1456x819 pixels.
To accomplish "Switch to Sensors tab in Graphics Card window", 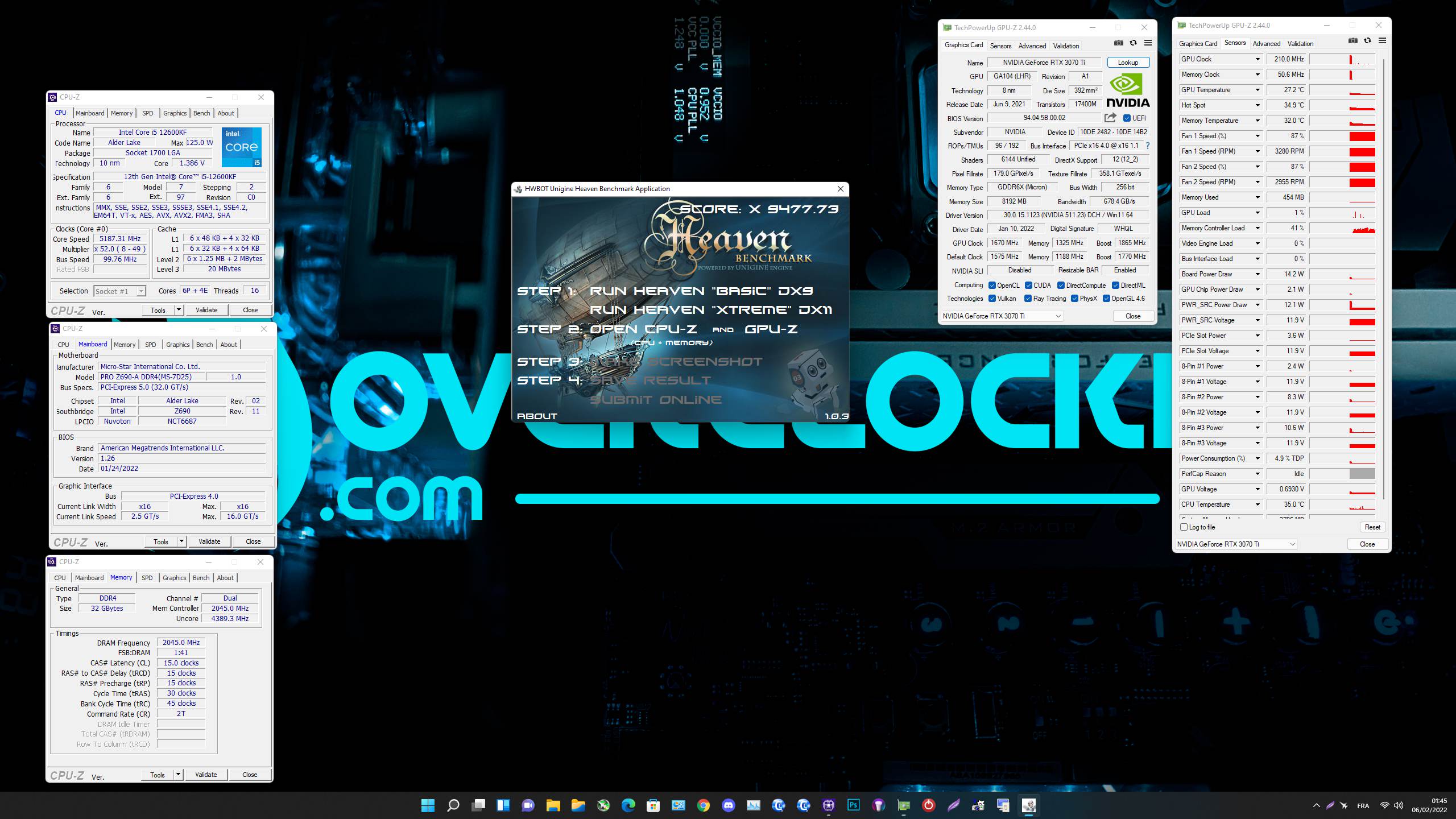I will (x=1000, y=46).
